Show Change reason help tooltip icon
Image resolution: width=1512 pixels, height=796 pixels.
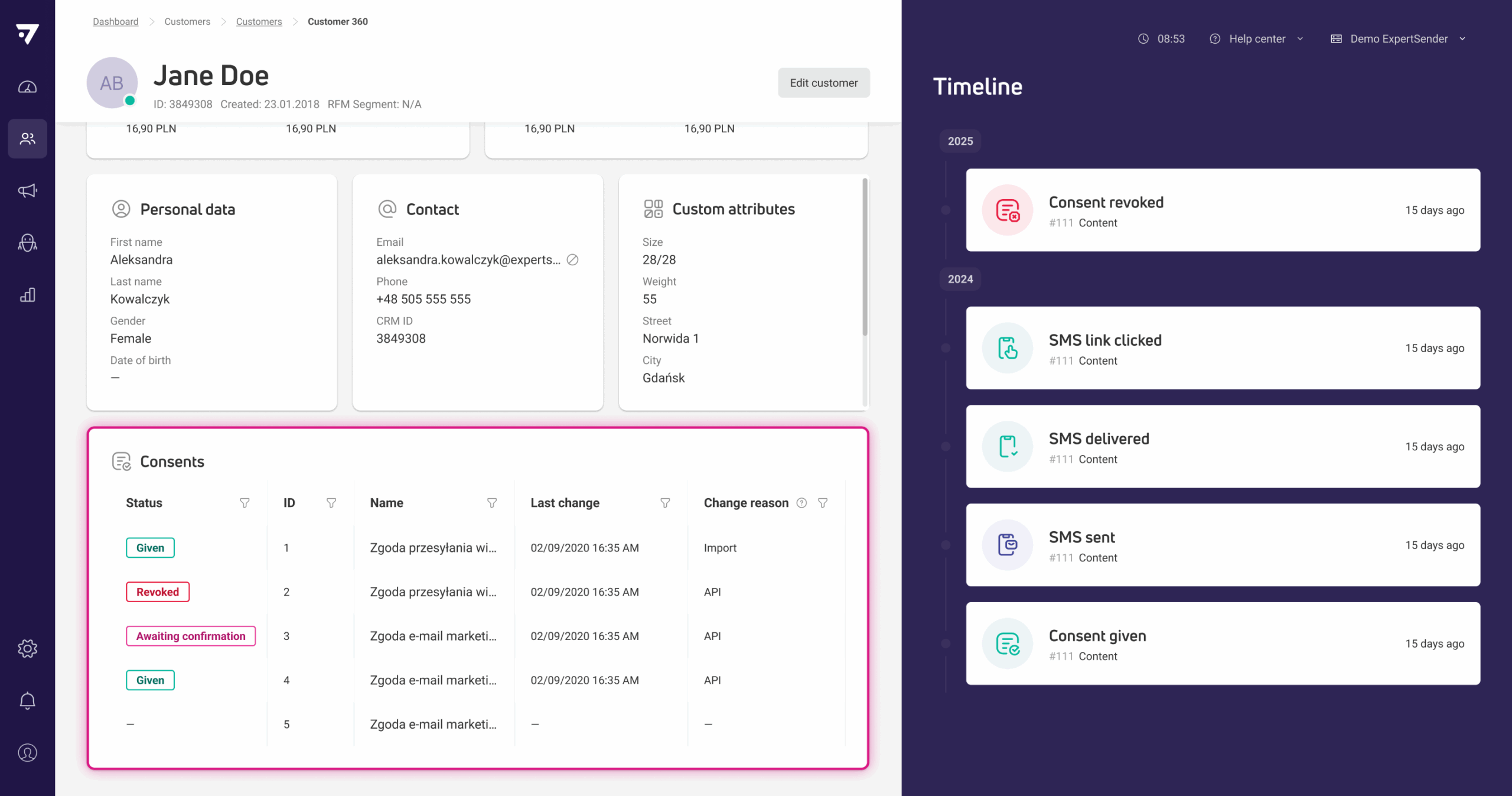click(801, 503)
